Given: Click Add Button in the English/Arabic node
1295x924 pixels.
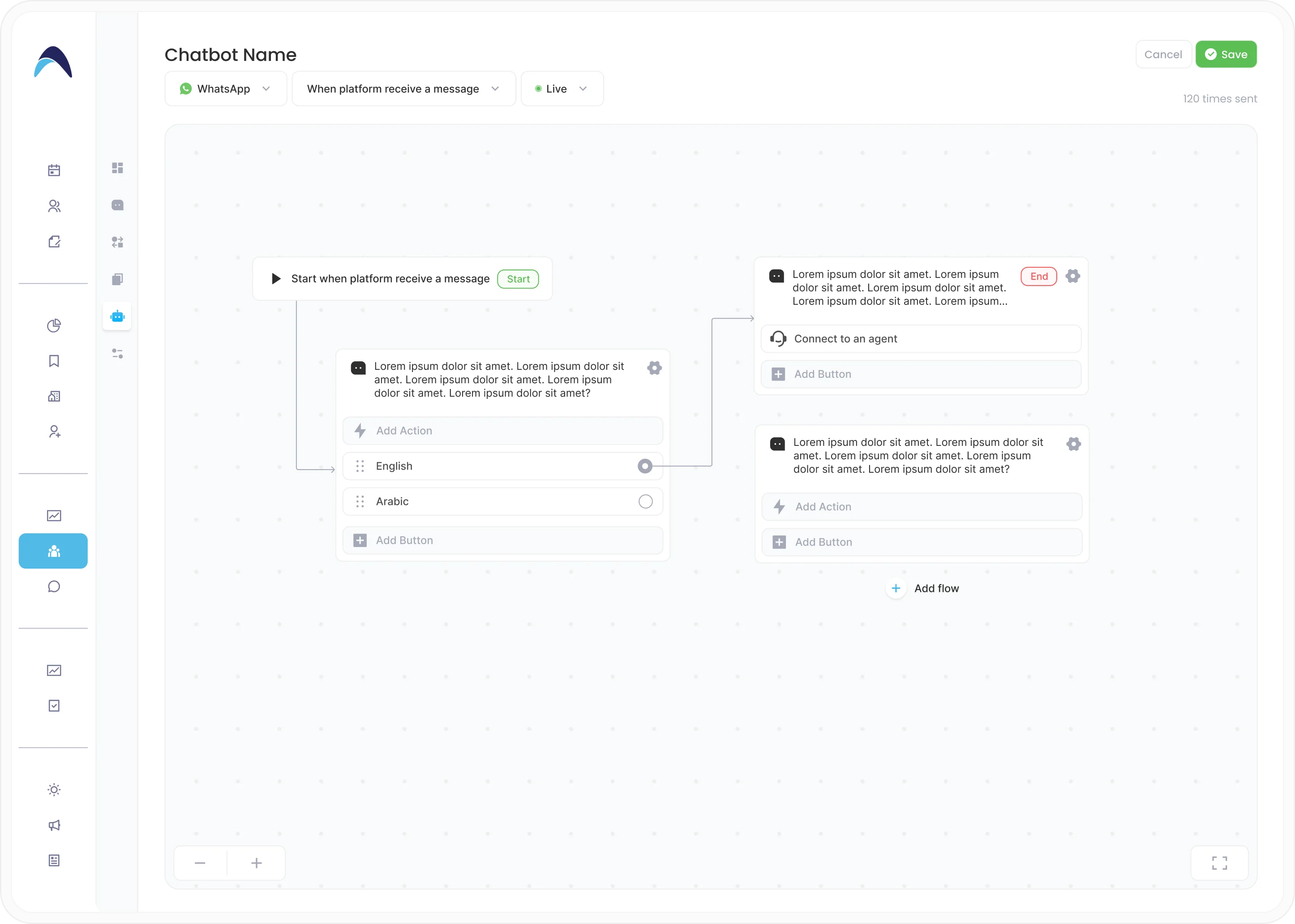Looking at the screenshot, I should pos(502,540).
